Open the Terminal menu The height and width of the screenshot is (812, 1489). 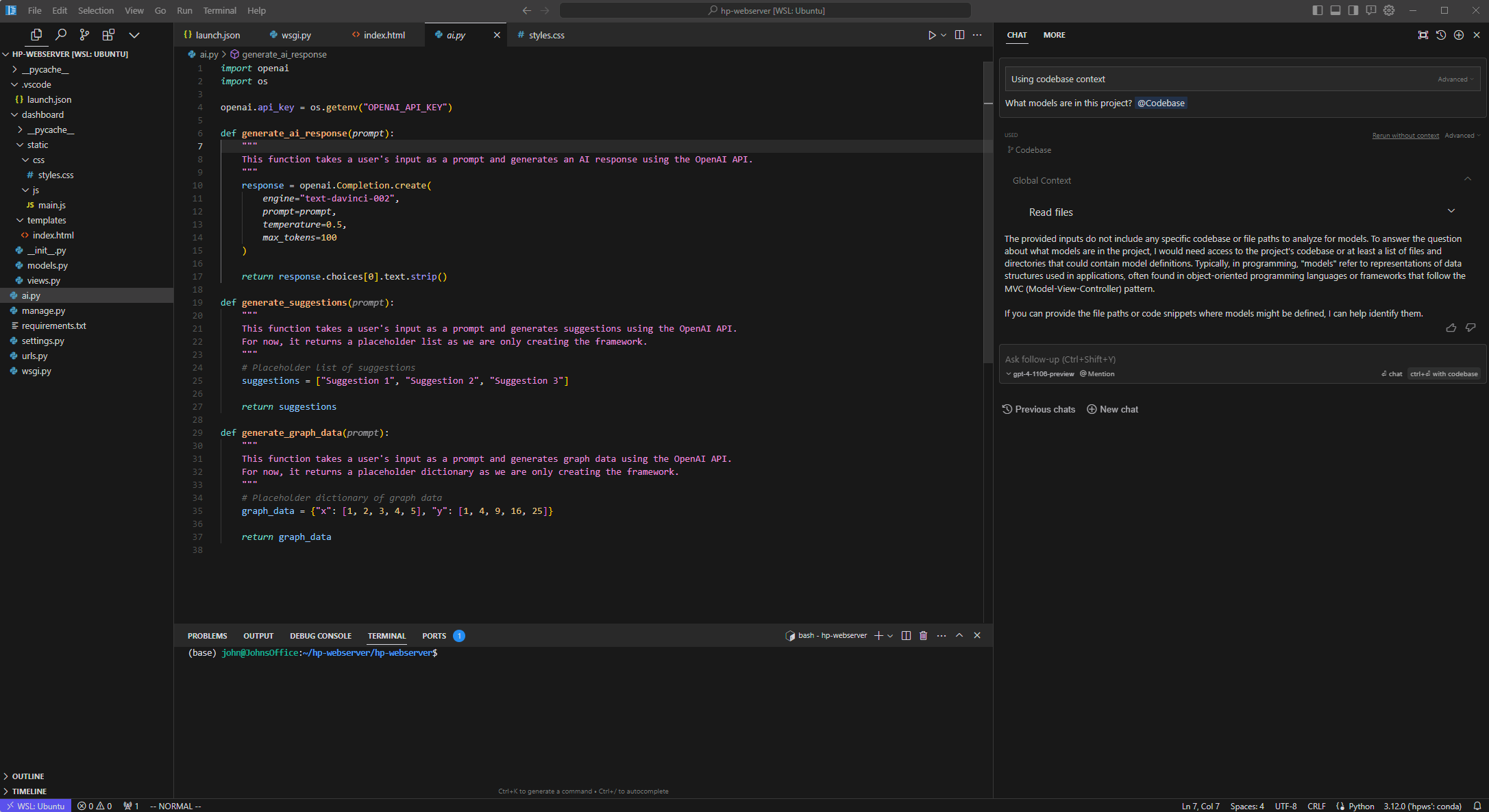click(x=219, y=10)
